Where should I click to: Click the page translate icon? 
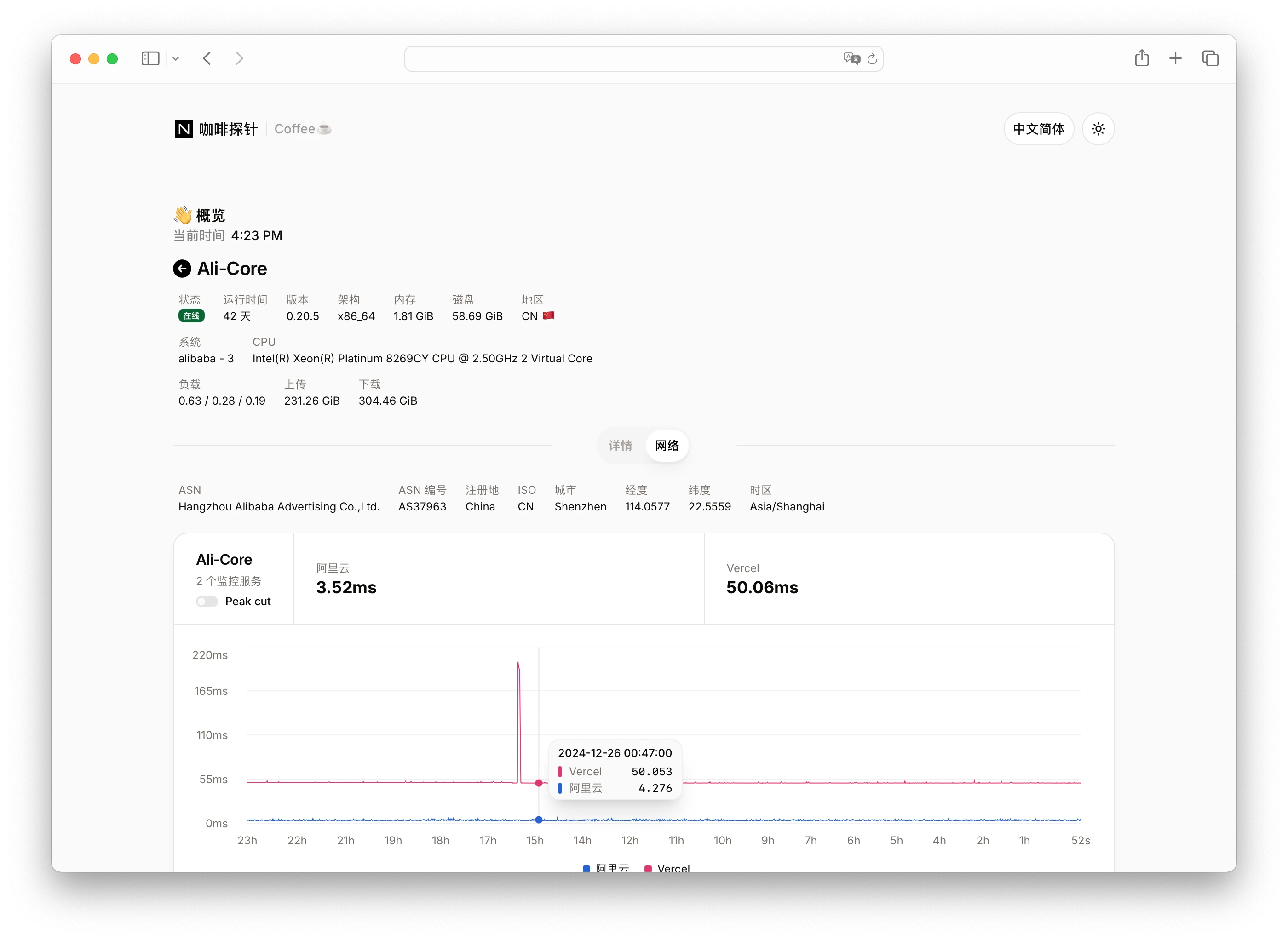(x=851, y=58)
